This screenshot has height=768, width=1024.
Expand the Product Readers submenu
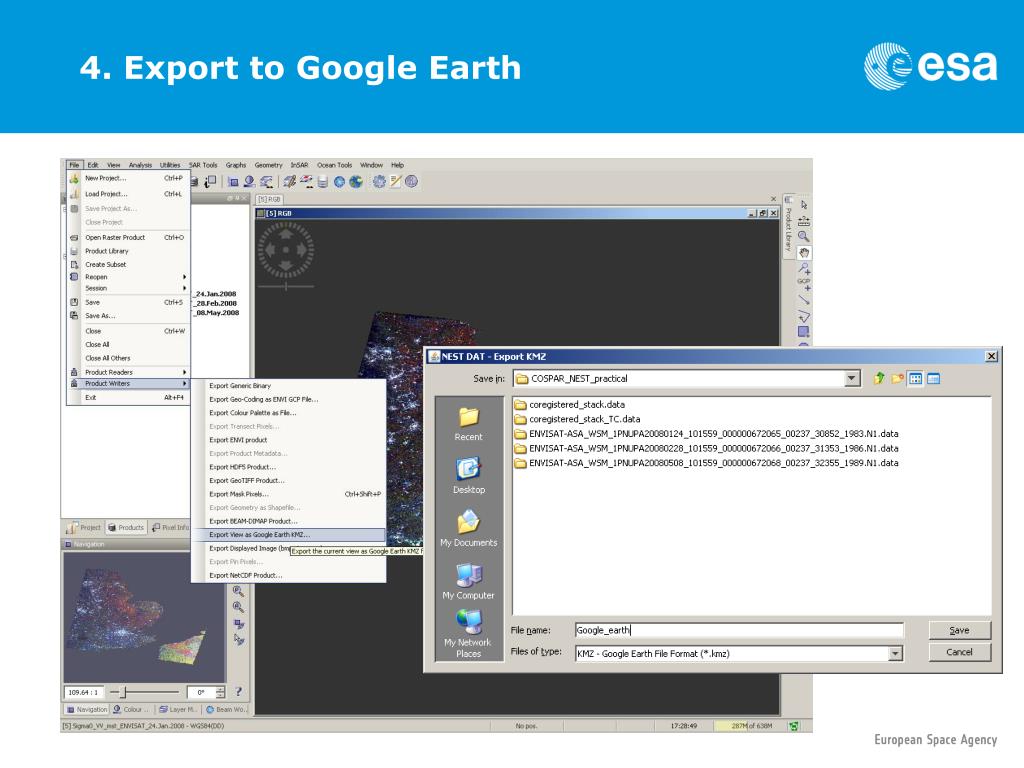click(128, 372)
